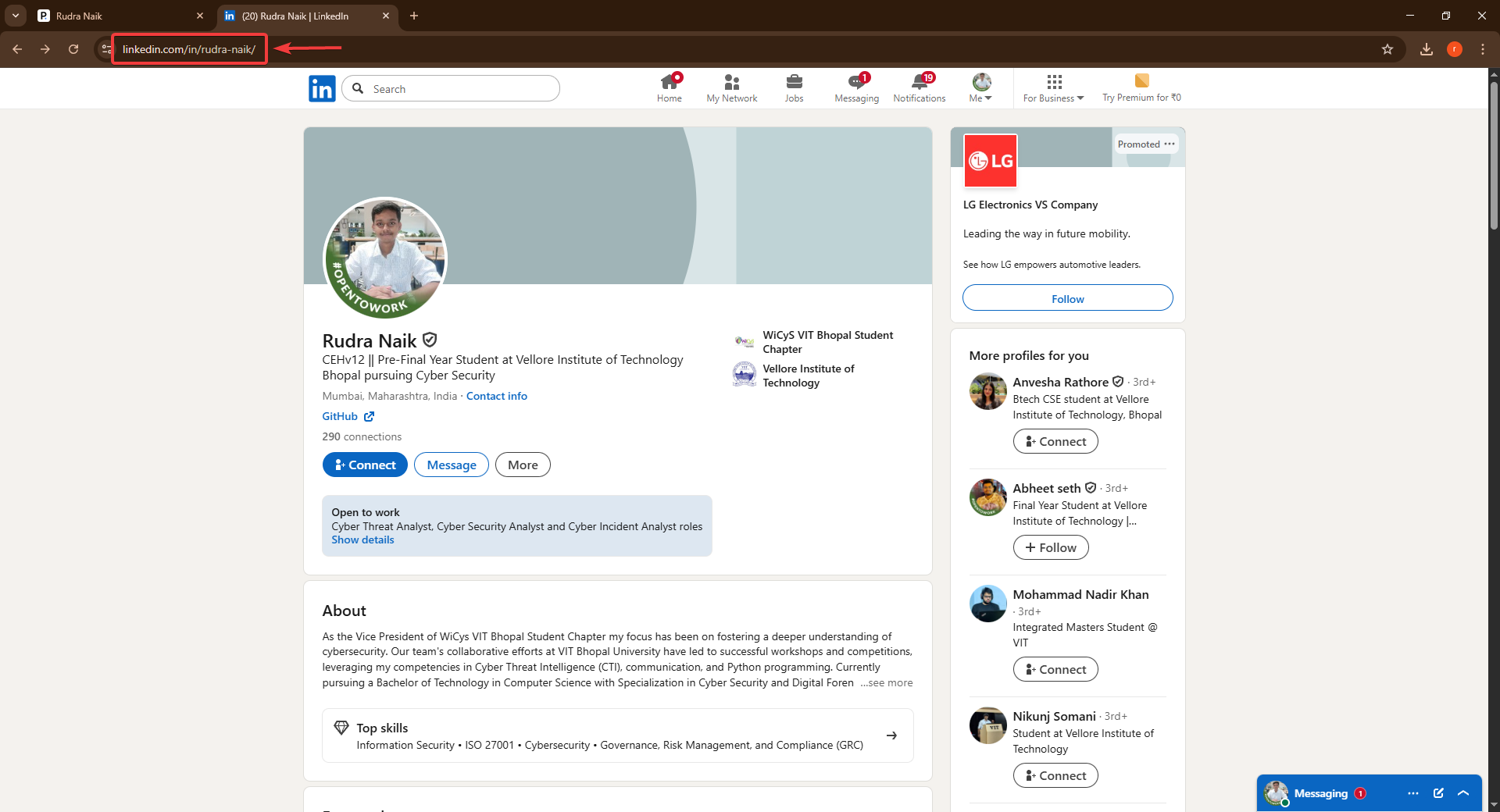Expand the Me profile menu

[x=981, y=88]
